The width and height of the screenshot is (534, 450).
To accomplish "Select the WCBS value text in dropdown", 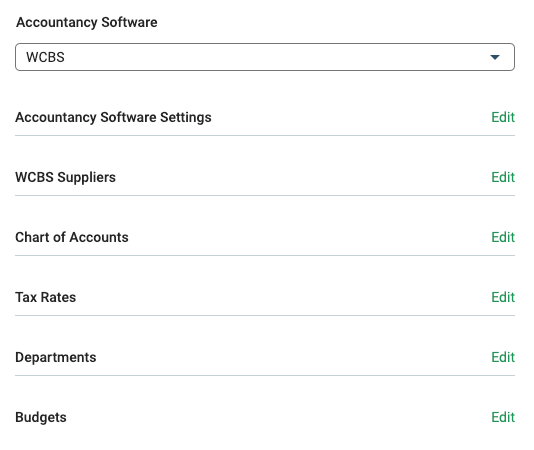I will (45, 57).
